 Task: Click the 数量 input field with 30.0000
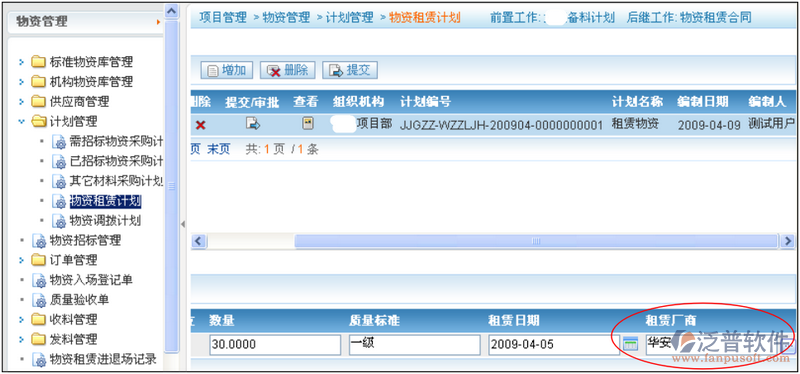275,345
